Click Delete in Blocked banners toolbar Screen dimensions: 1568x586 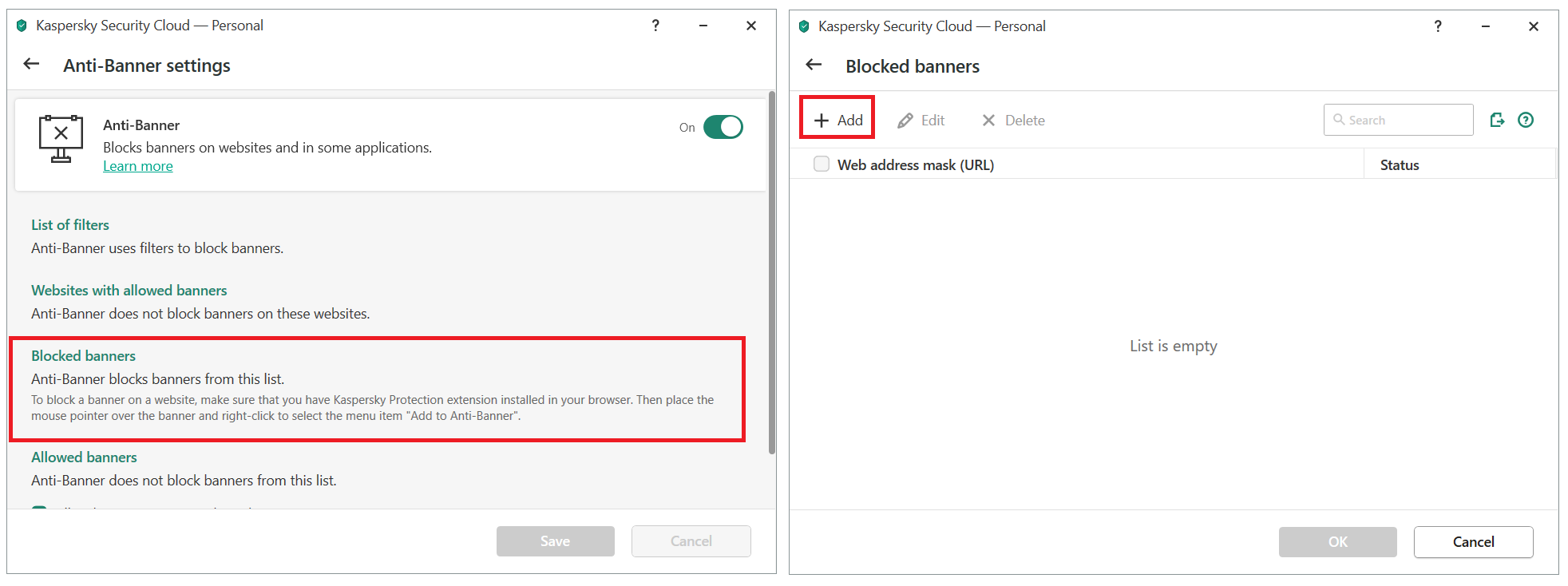coord(1013,121)
